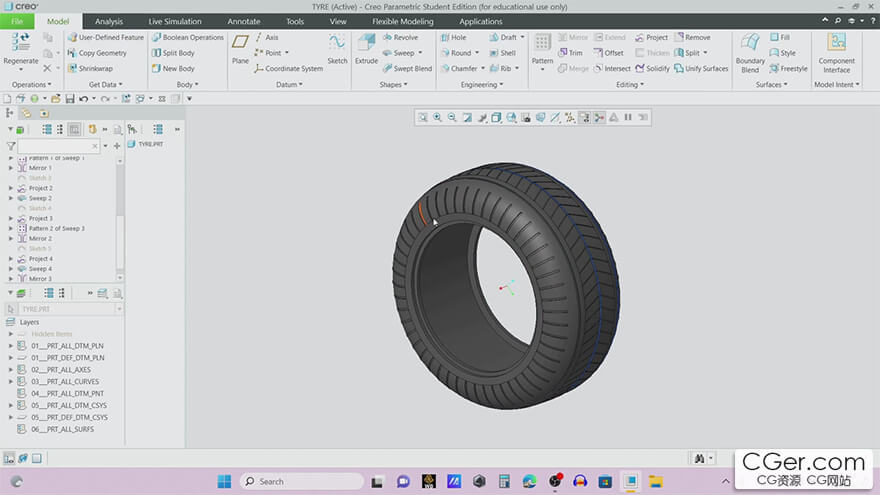The height and width of the screenshot is (495, 880).
Task: Open the Sketch tool
Action: [x=337, y=47]
